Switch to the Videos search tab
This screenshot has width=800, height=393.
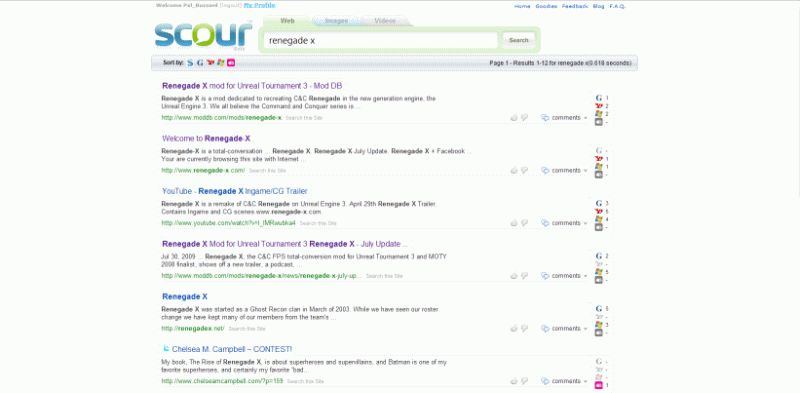tap(385, 21)
